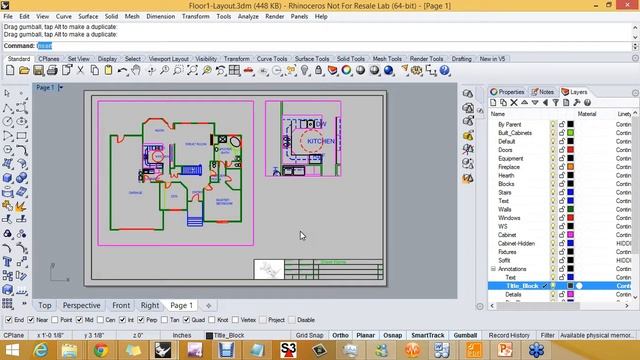The height and width of the screenshot is (360, 640).
Task: Click the Layers panel hammer tools icon
Action: point(577,103)
